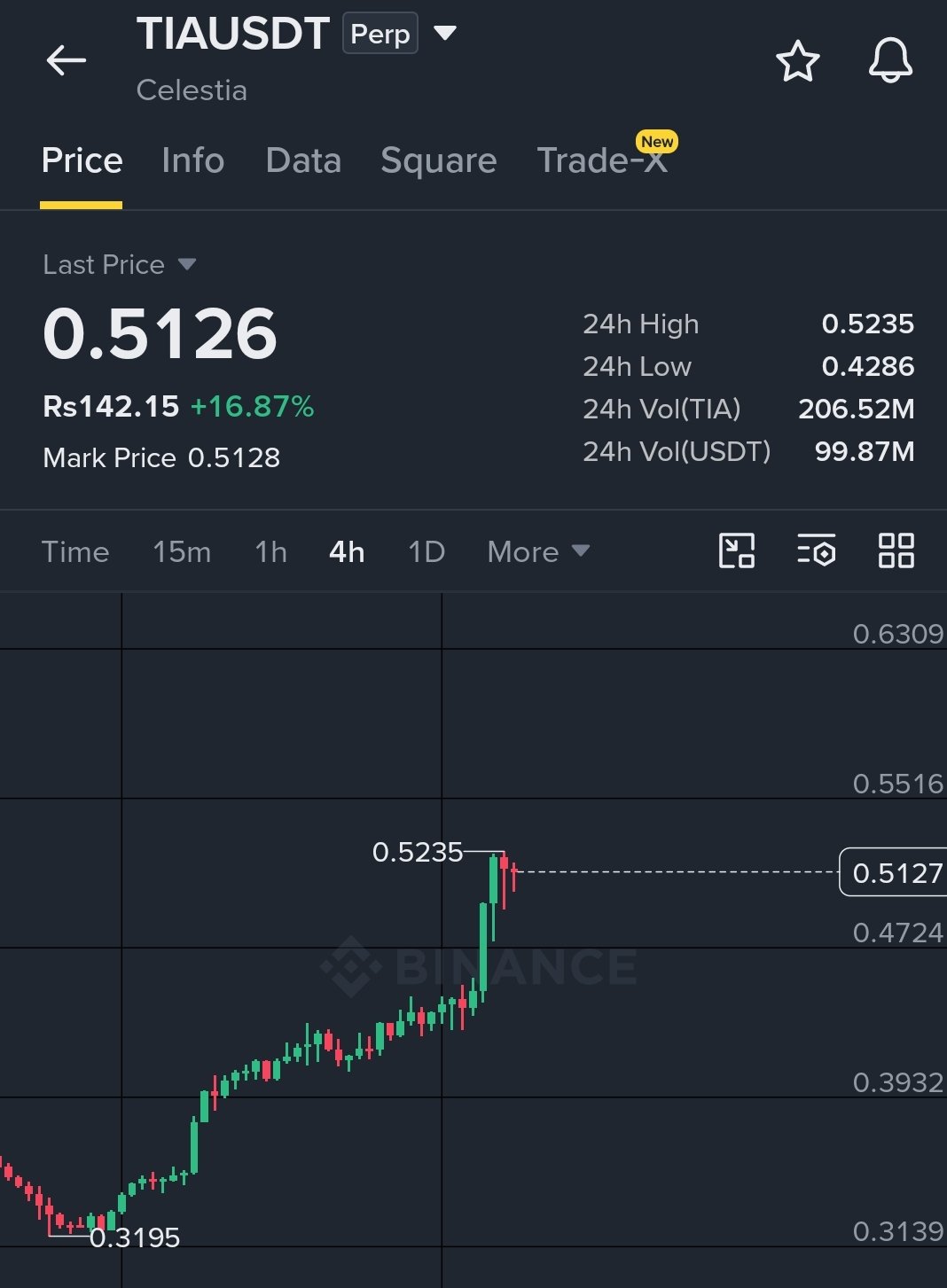Click the Perp contract badge
Image resolution: width=947 pixels, height=1288 pixels.
380,35
